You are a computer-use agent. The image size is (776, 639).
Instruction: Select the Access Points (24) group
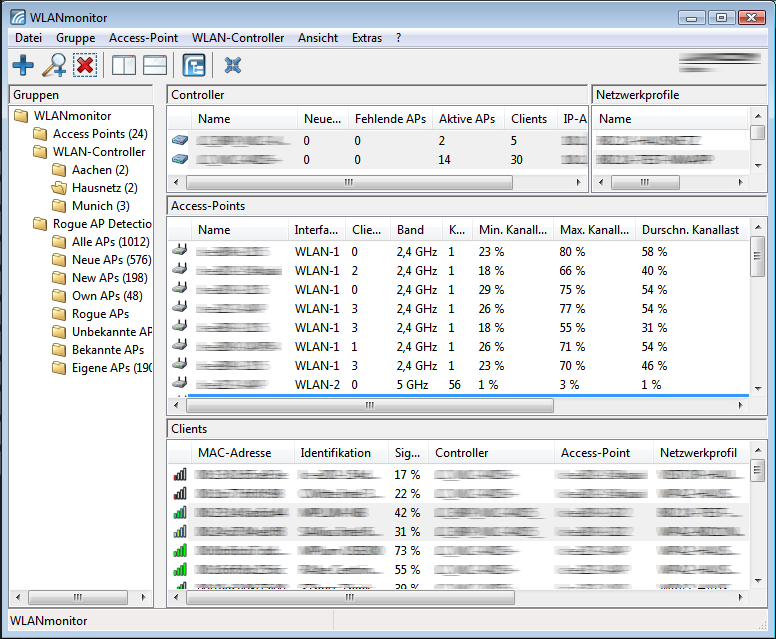click(x=99, y=134)
